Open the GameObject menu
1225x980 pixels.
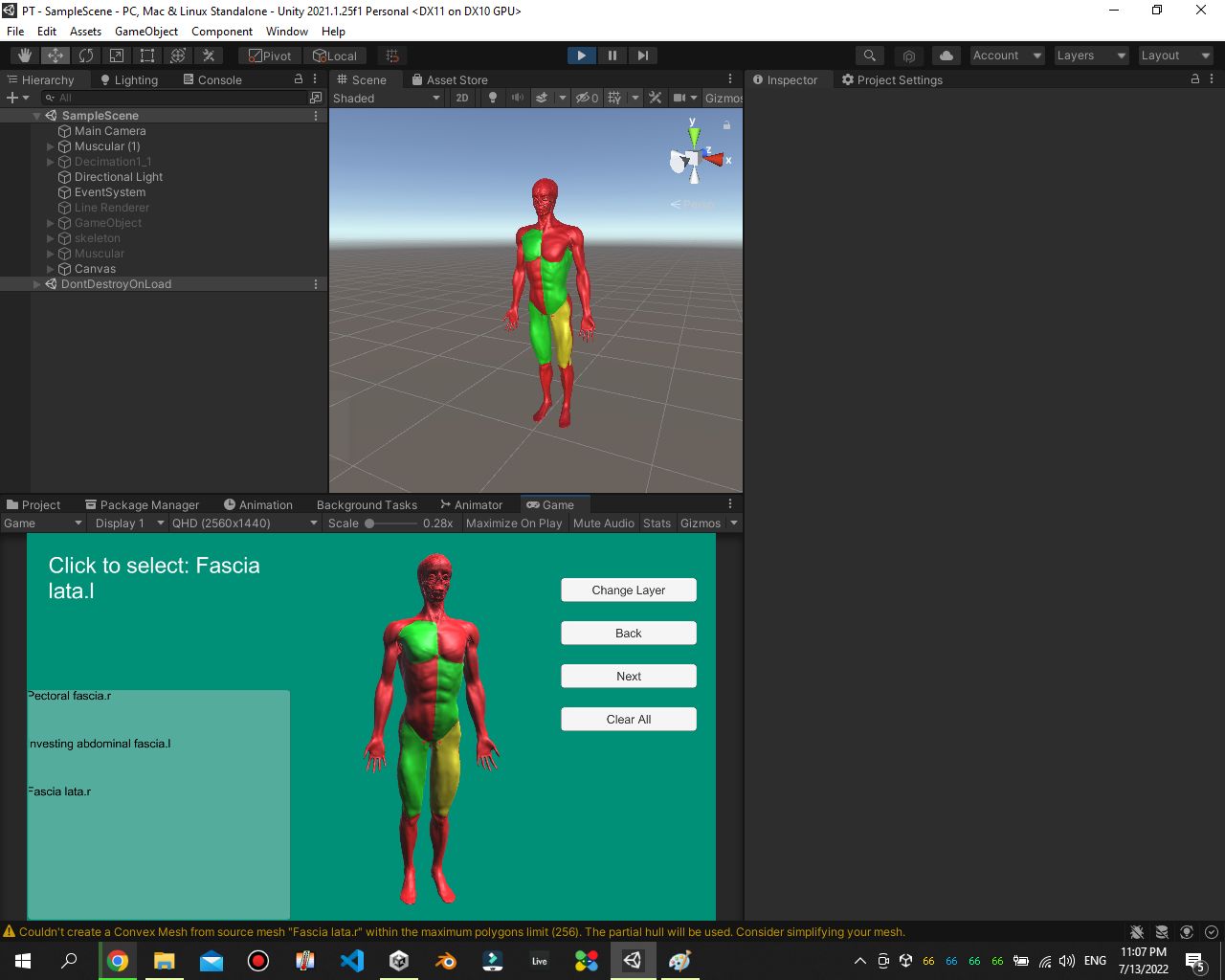pos(146,32)
